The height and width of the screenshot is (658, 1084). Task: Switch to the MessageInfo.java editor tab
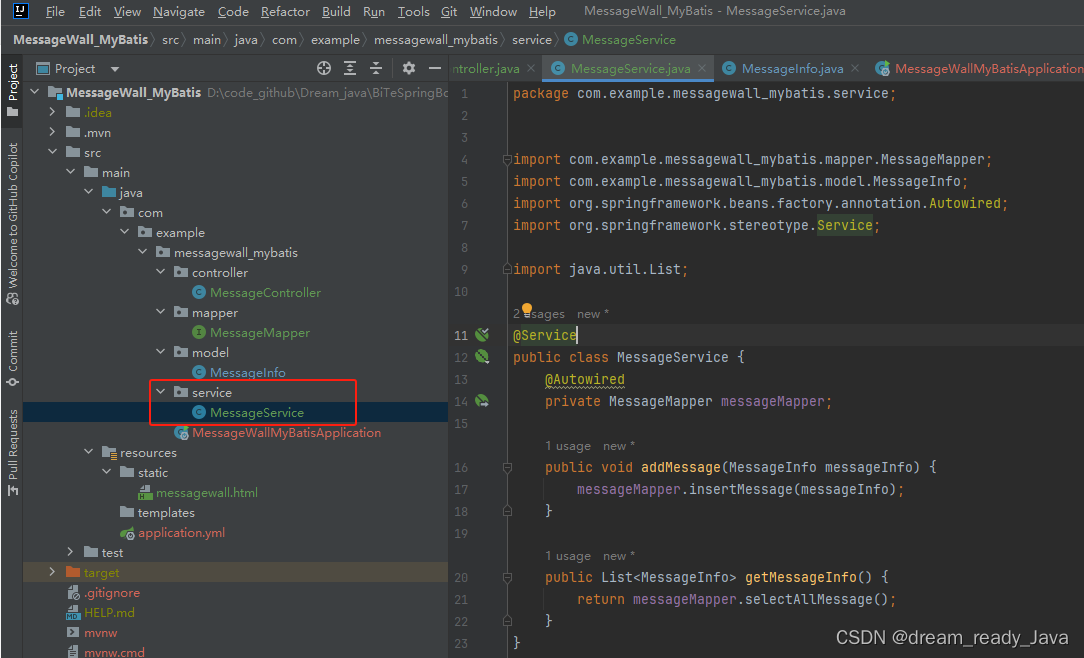(x=792, y=68)
